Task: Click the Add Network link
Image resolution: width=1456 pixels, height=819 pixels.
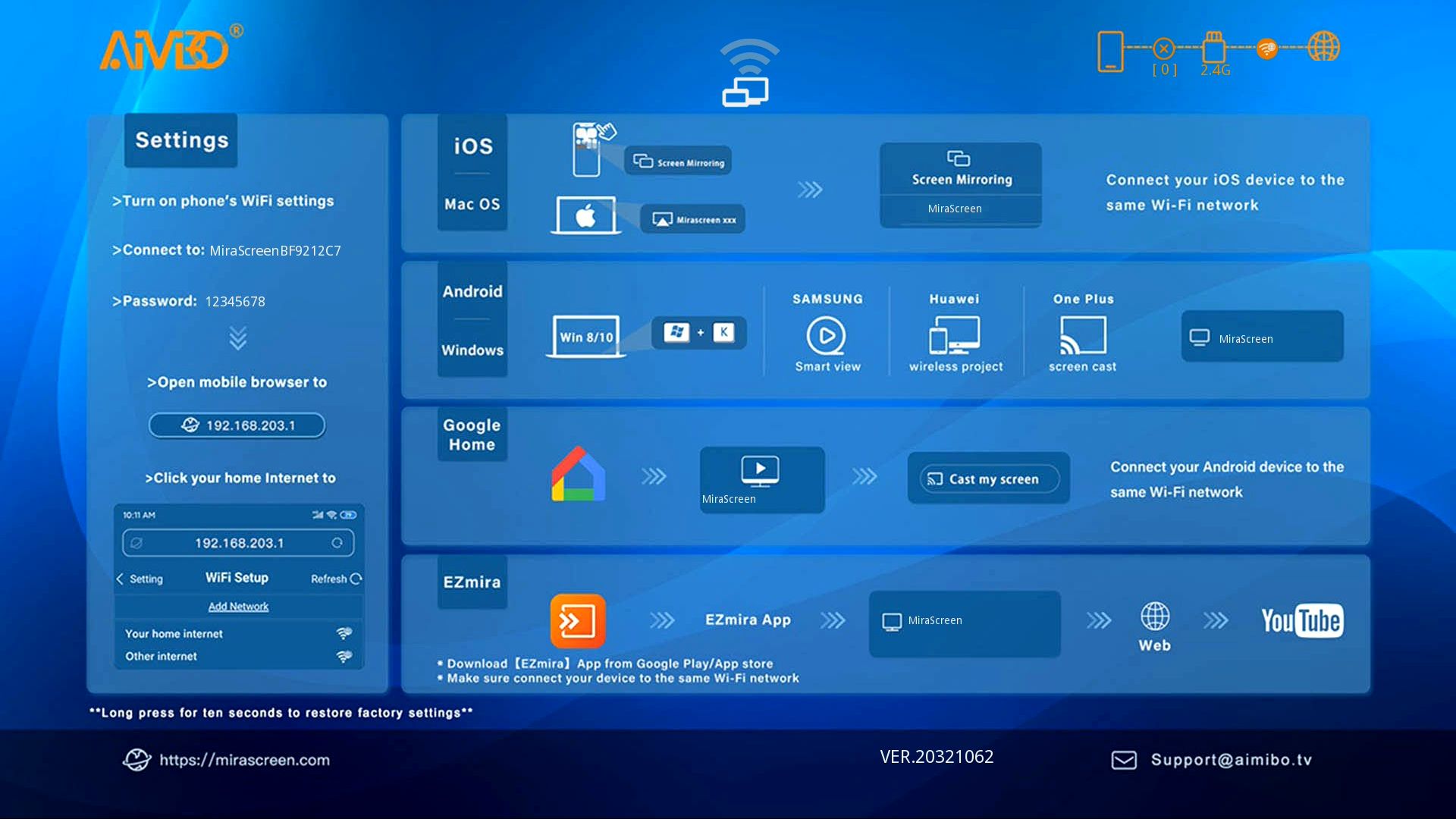Action: (238, 606)
